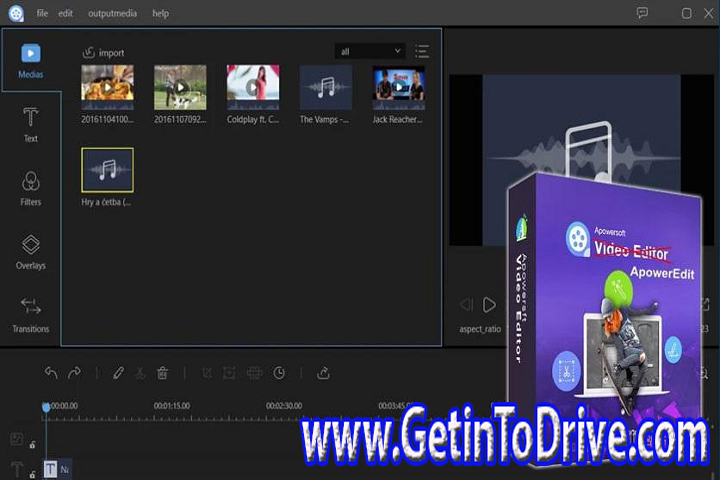The image size is (720, 480).
Task: Open the file menu
Action: 42,13
